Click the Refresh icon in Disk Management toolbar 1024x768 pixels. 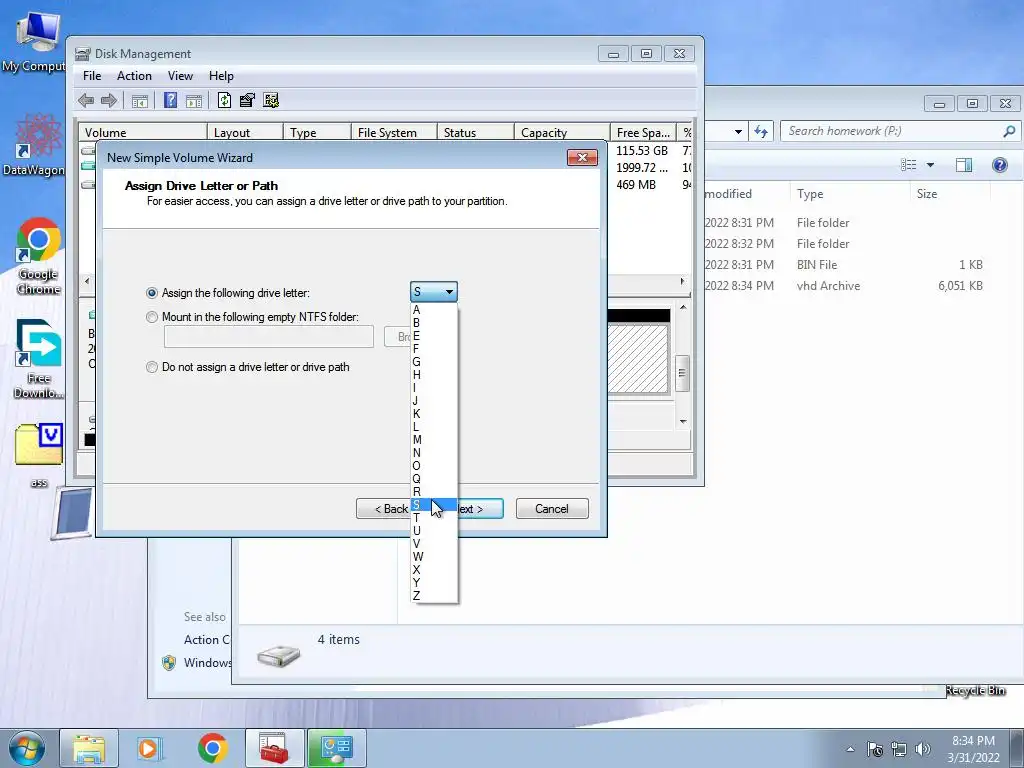click(x=224, y=100)
